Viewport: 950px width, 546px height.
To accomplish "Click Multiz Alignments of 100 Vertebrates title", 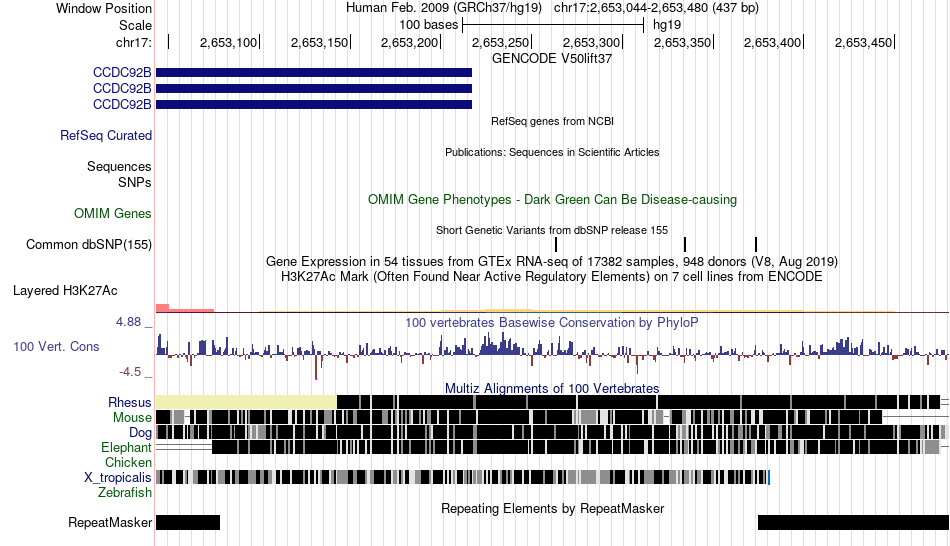I will click(552, 388).
